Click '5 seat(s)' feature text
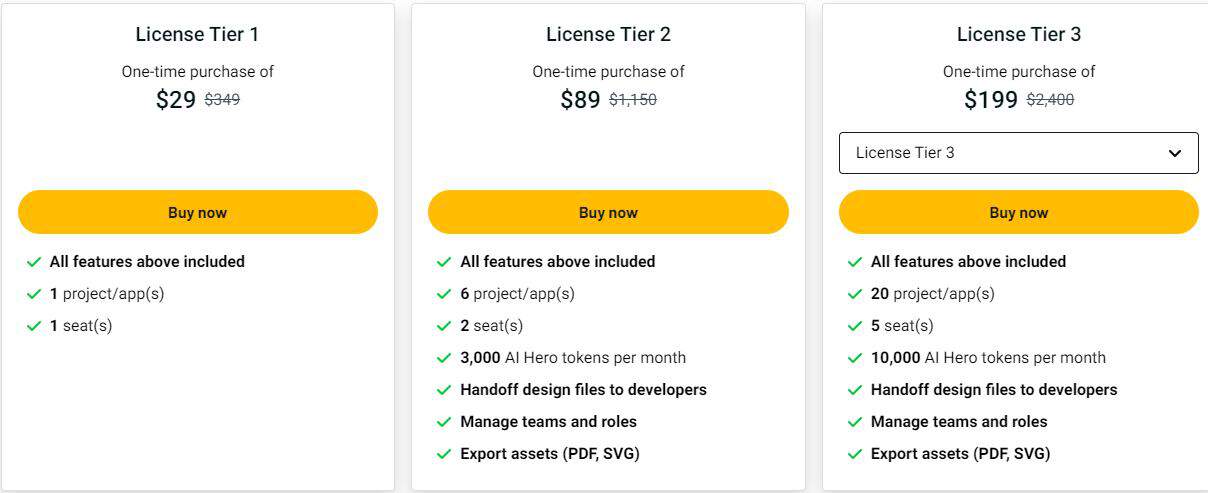Image resolution: width=1208 pixels, height=493 pixels. coord(902,326)
